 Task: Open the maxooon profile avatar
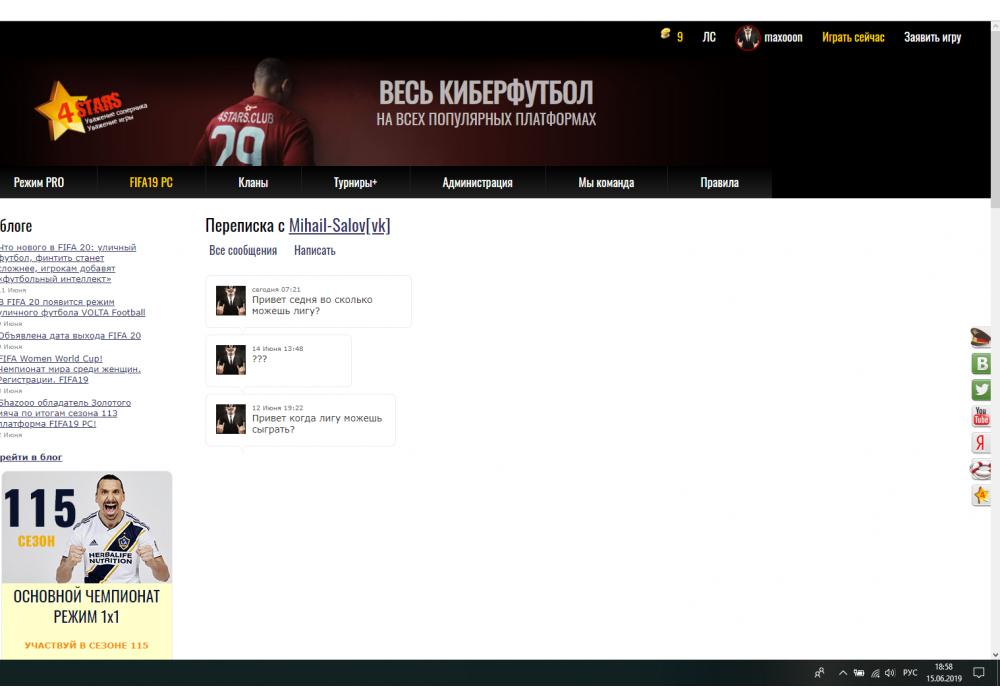click(747, 38)
